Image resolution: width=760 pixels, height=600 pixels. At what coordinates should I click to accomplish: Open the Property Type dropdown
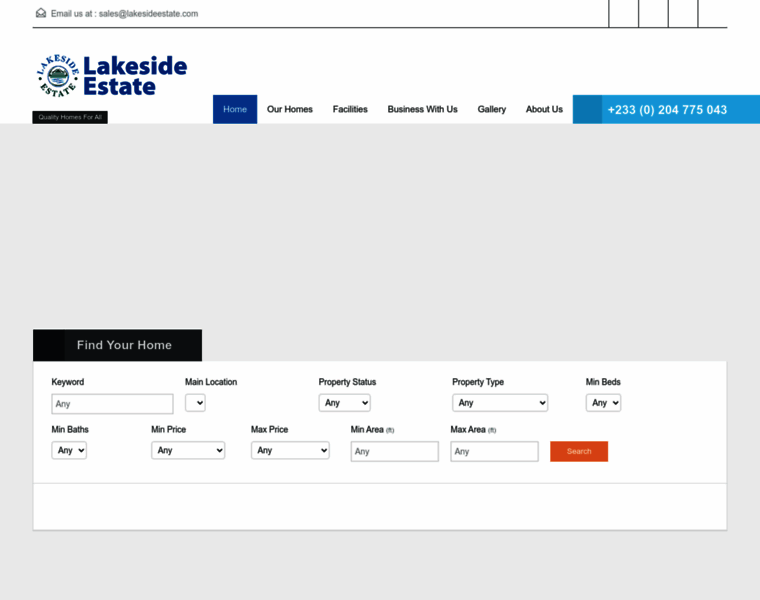click(x=500, y=403)
